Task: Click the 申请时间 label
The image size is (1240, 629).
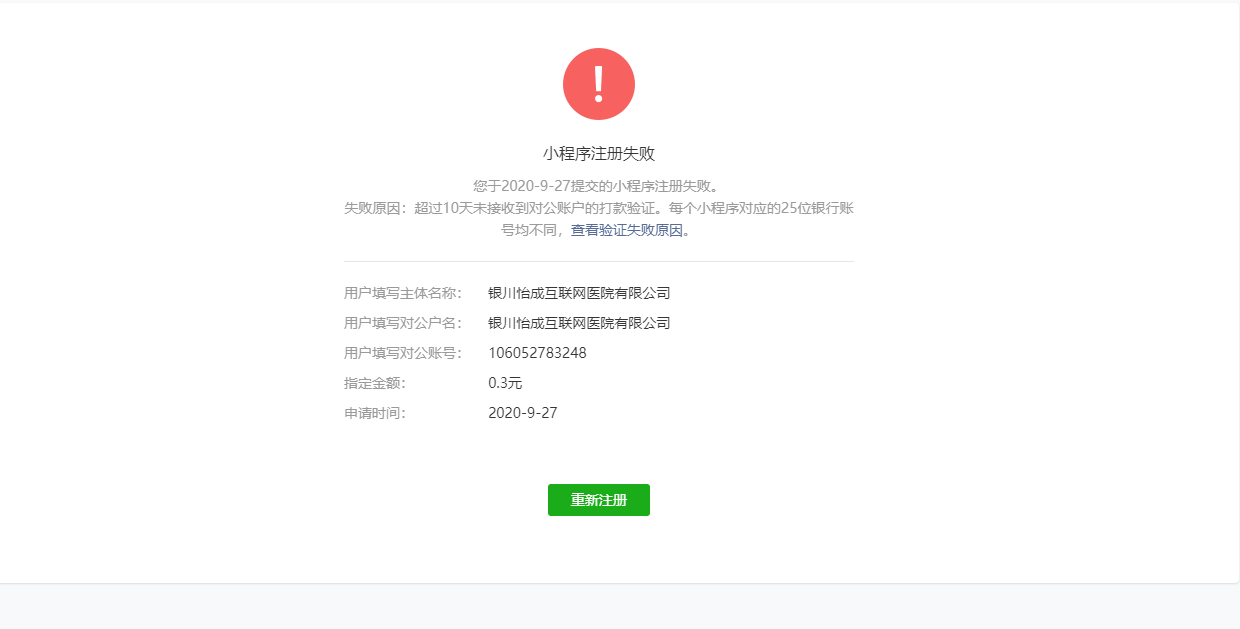Action: pyautogui.click(x=375, y=413)
